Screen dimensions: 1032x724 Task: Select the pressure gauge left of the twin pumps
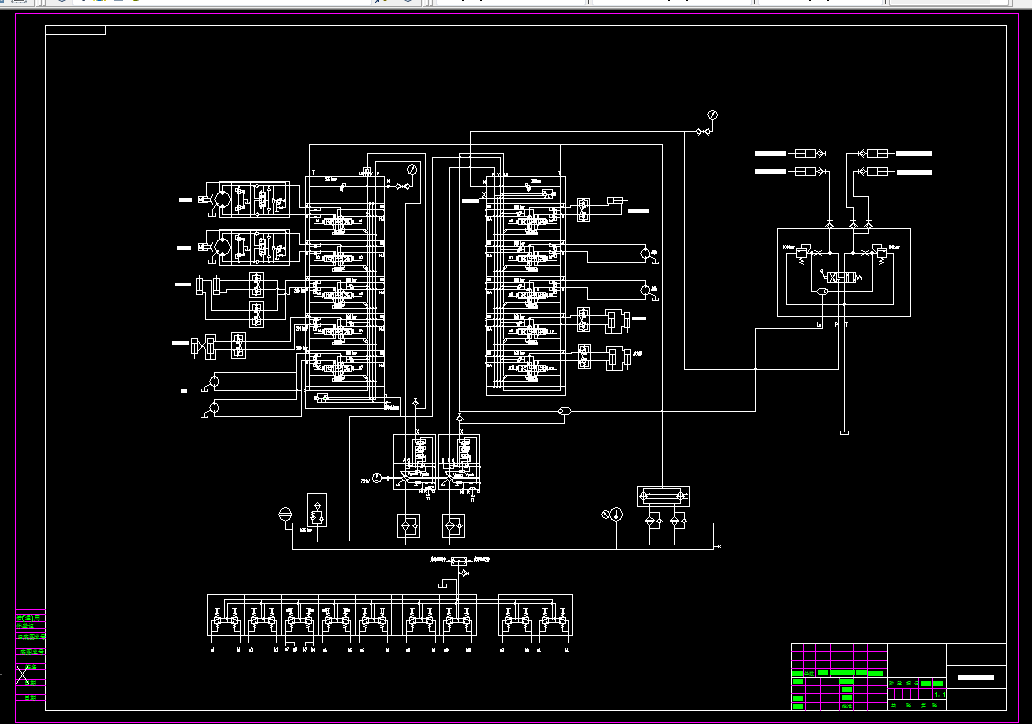377,478
